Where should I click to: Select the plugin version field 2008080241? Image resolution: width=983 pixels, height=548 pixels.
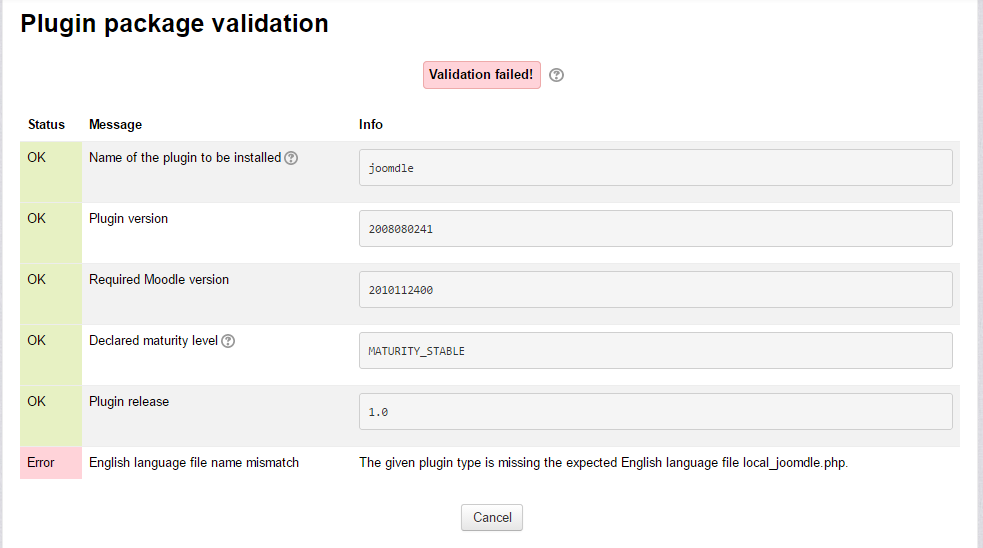click(655, 229)
